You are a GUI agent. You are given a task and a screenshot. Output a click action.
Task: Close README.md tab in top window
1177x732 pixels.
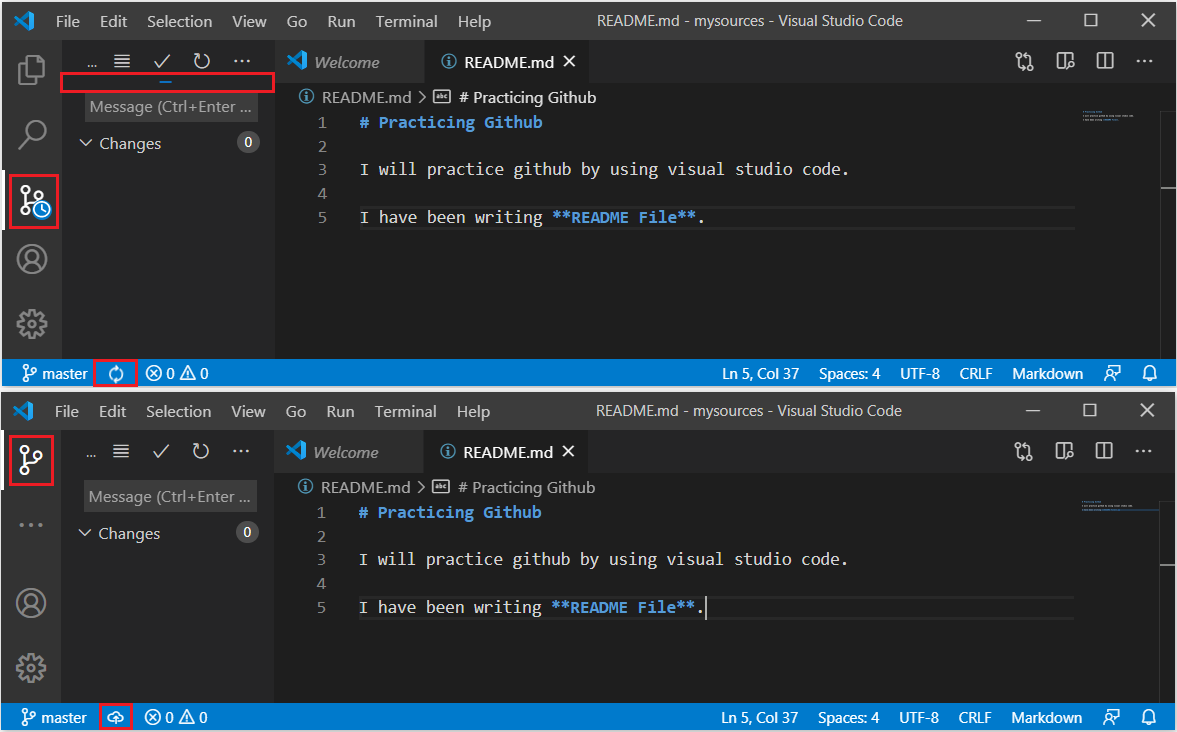pos(570,62)
